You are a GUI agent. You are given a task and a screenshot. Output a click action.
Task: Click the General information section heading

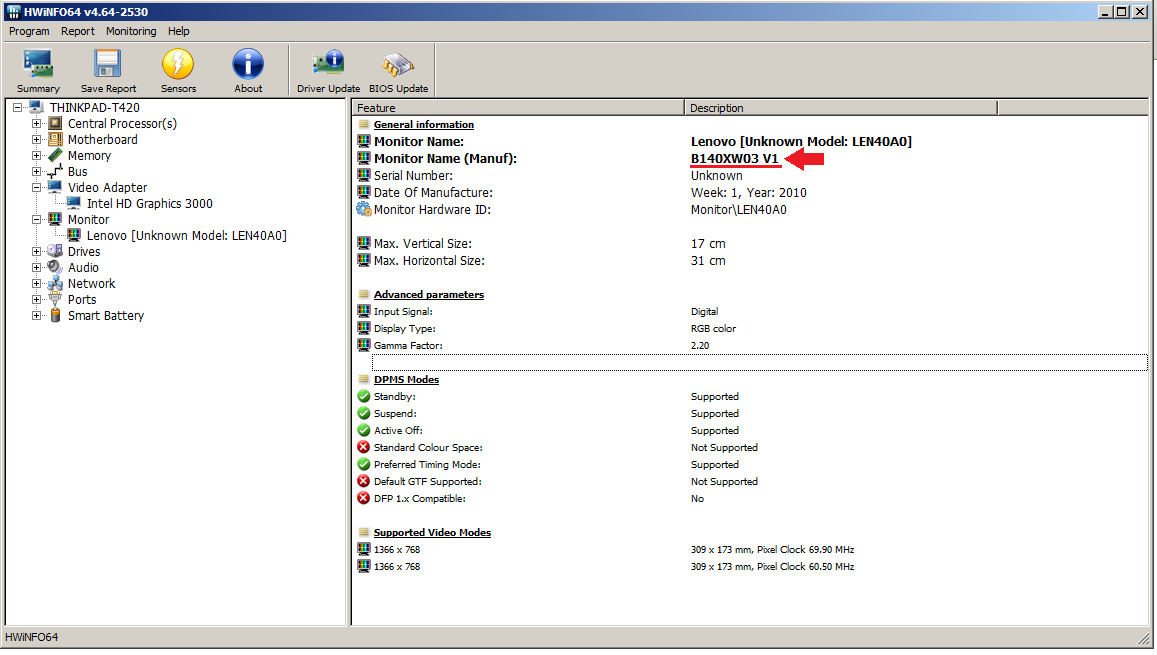click(x=424, y=125)
